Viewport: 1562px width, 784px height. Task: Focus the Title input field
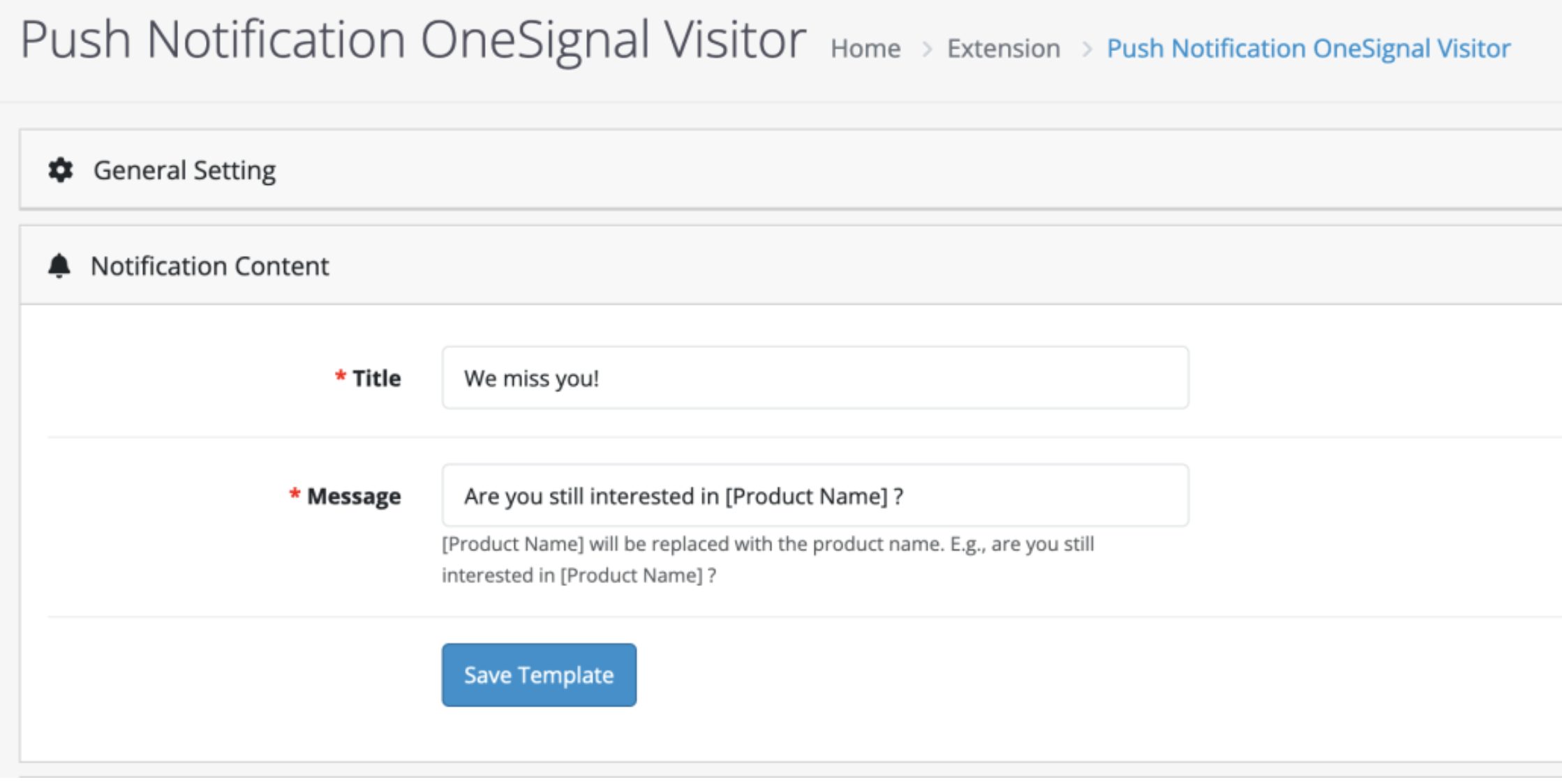(x=815, y=377)
